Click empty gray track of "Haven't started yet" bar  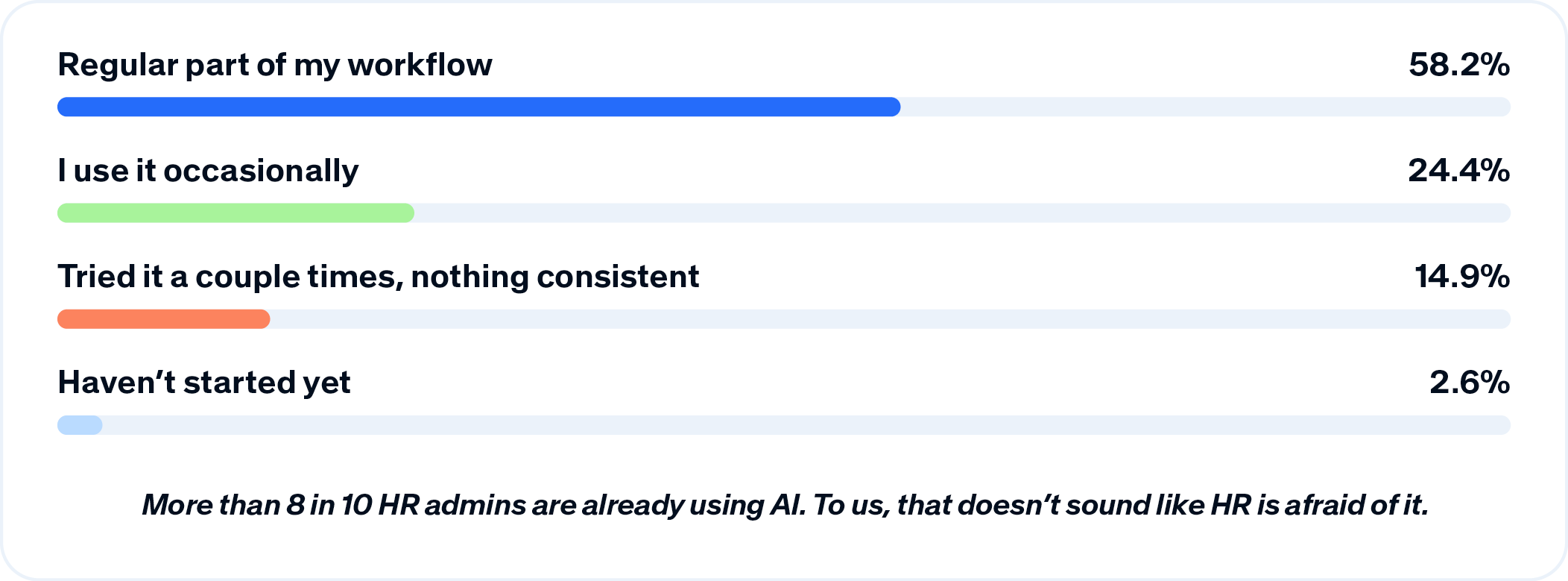[806, 425]
